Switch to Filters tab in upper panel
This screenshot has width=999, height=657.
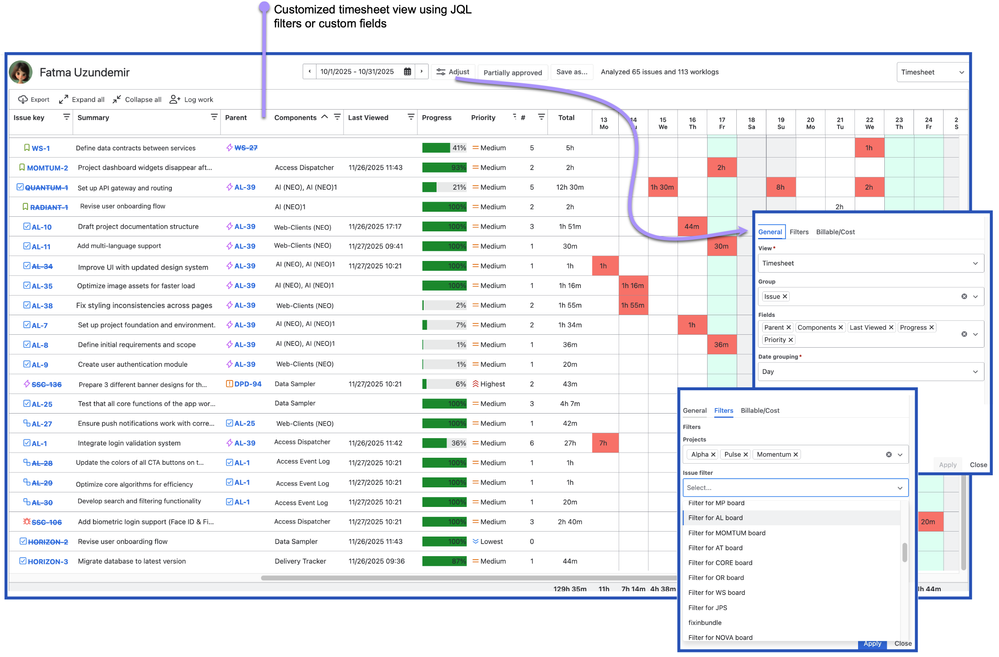tap(799, 232)
